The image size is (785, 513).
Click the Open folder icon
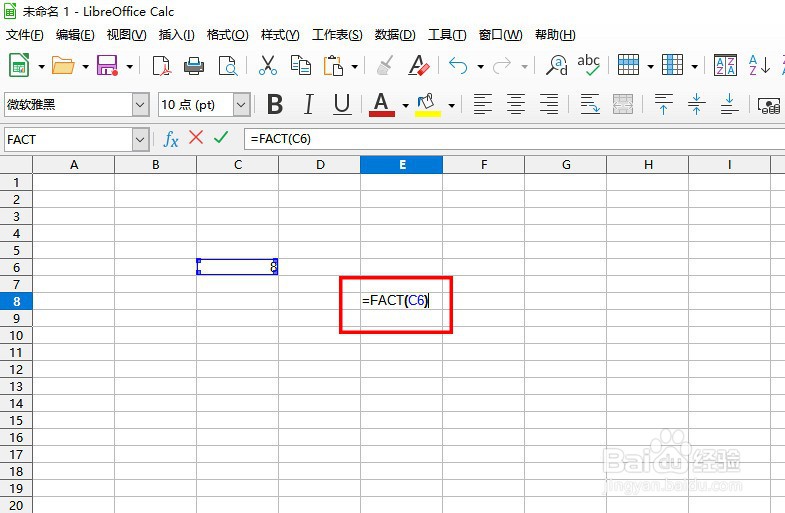pyautogui.click(x=63, y=66)
